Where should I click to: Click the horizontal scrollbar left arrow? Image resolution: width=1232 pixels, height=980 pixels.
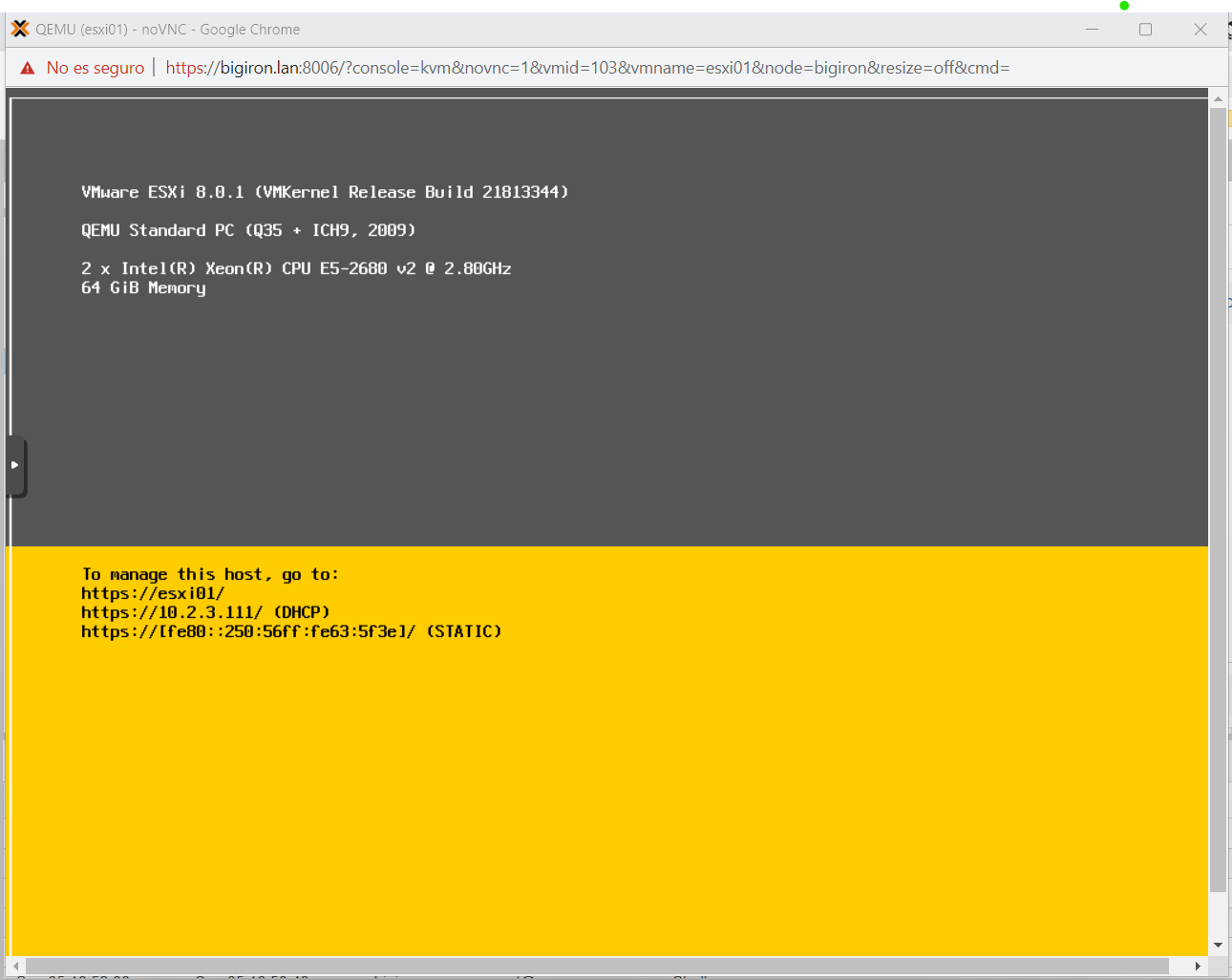[x=16, y=966]
